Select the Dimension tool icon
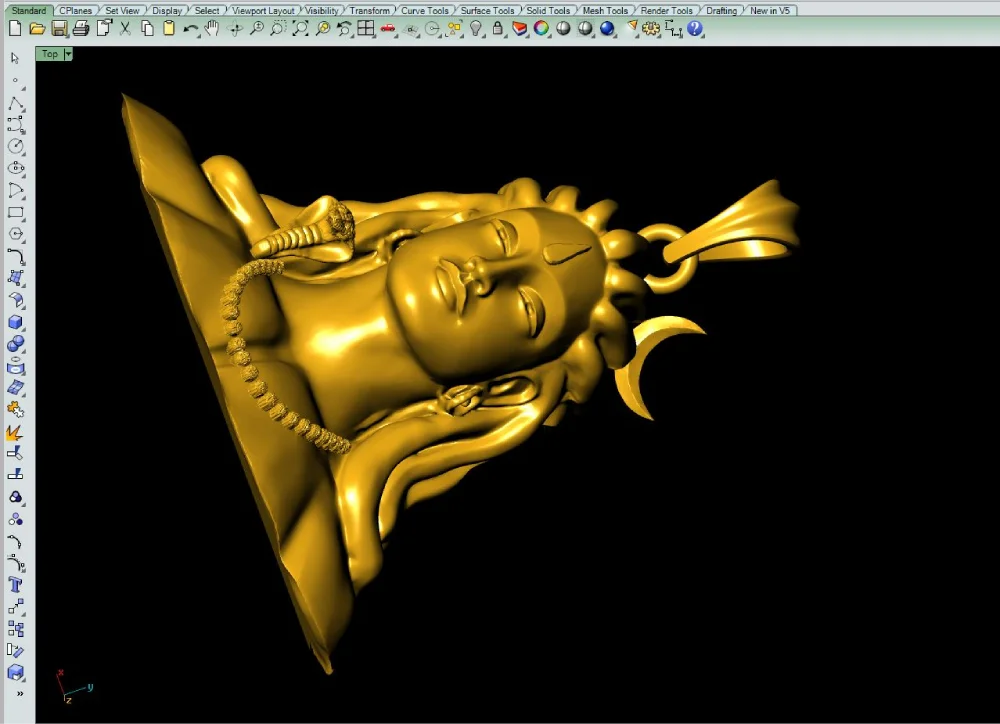1000x724 pixels. 673,28
